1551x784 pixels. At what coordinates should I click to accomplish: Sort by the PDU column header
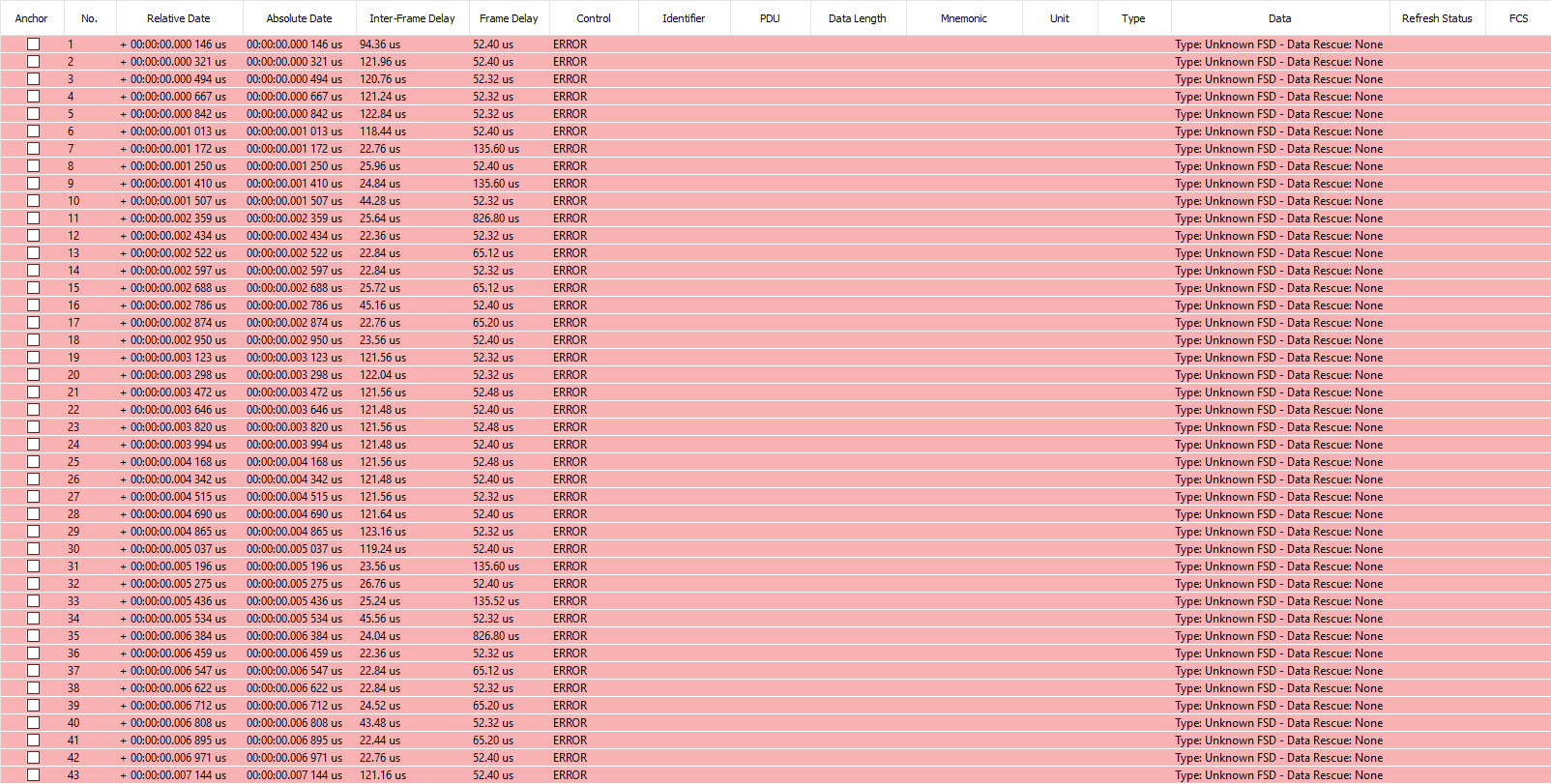pyautogui.click(x=770, y=18)
